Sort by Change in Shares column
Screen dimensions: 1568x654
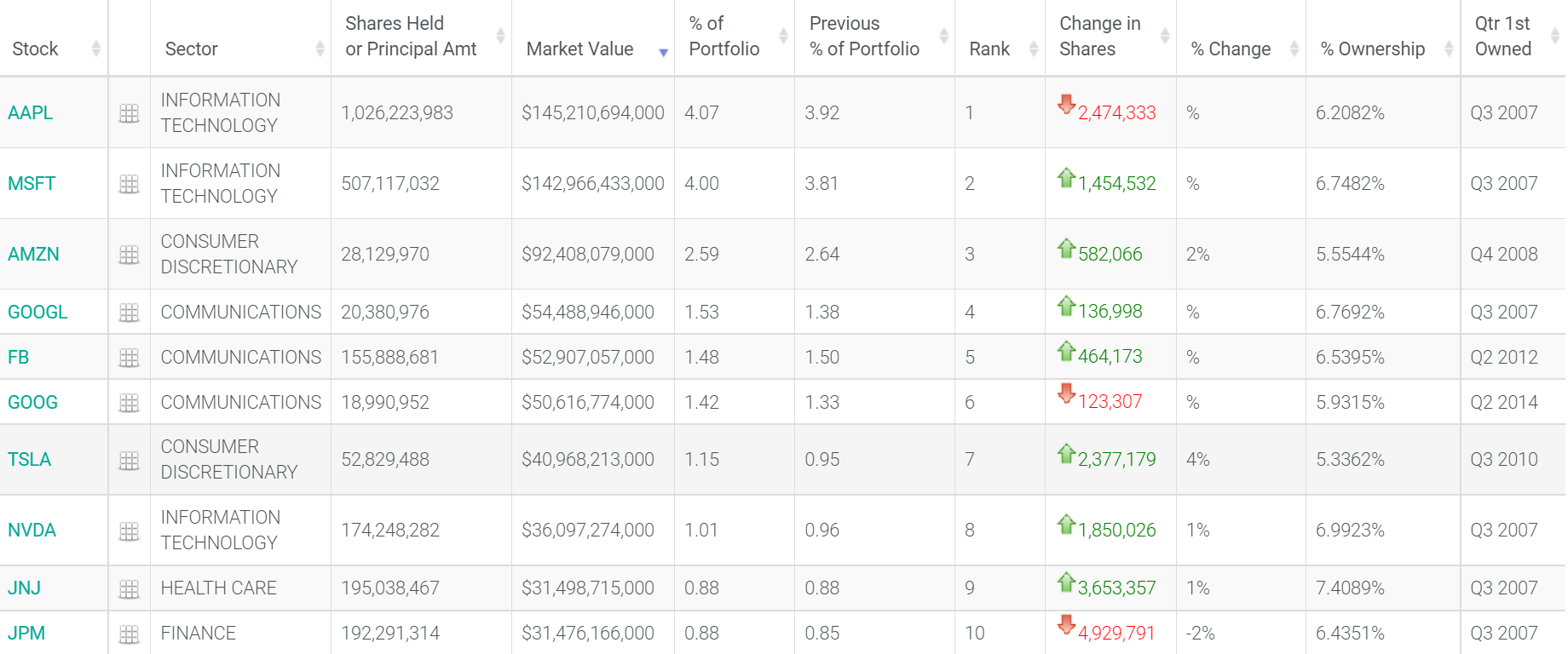[1110, 38]
